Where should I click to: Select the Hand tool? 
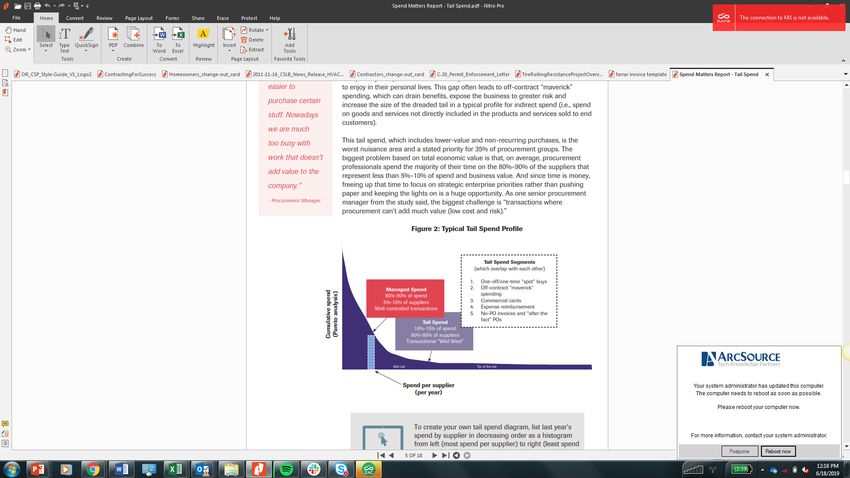point(15,30)
